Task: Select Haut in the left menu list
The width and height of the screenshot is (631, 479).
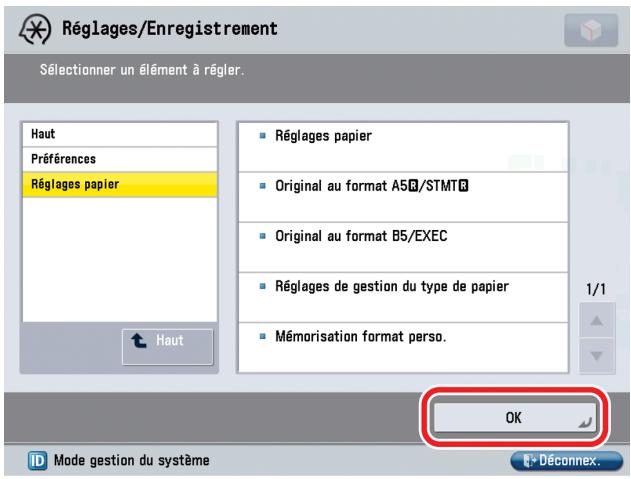Action: point(120,134)
